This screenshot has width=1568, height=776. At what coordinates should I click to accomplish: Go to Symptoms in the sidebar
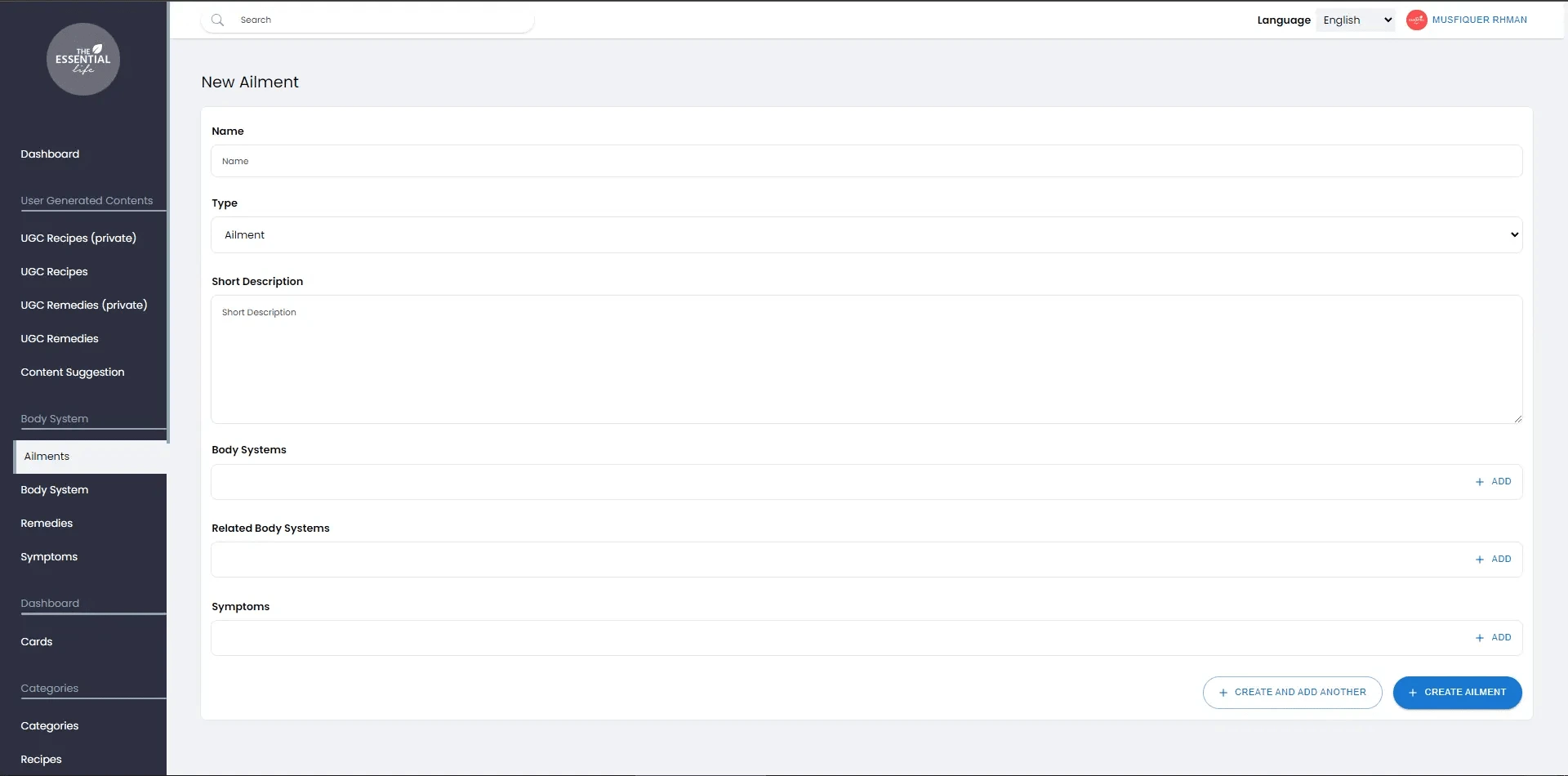[x=49, y=557]
